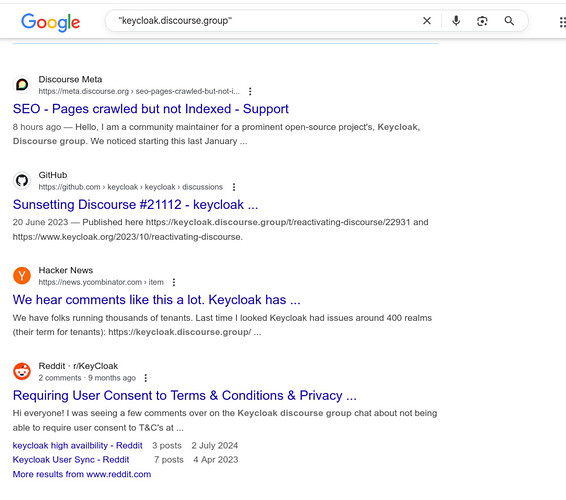Open SEO - Pages crawled but not Indexed
The width and height of the screenshot is (566, 500).
[x=151, y=109]
